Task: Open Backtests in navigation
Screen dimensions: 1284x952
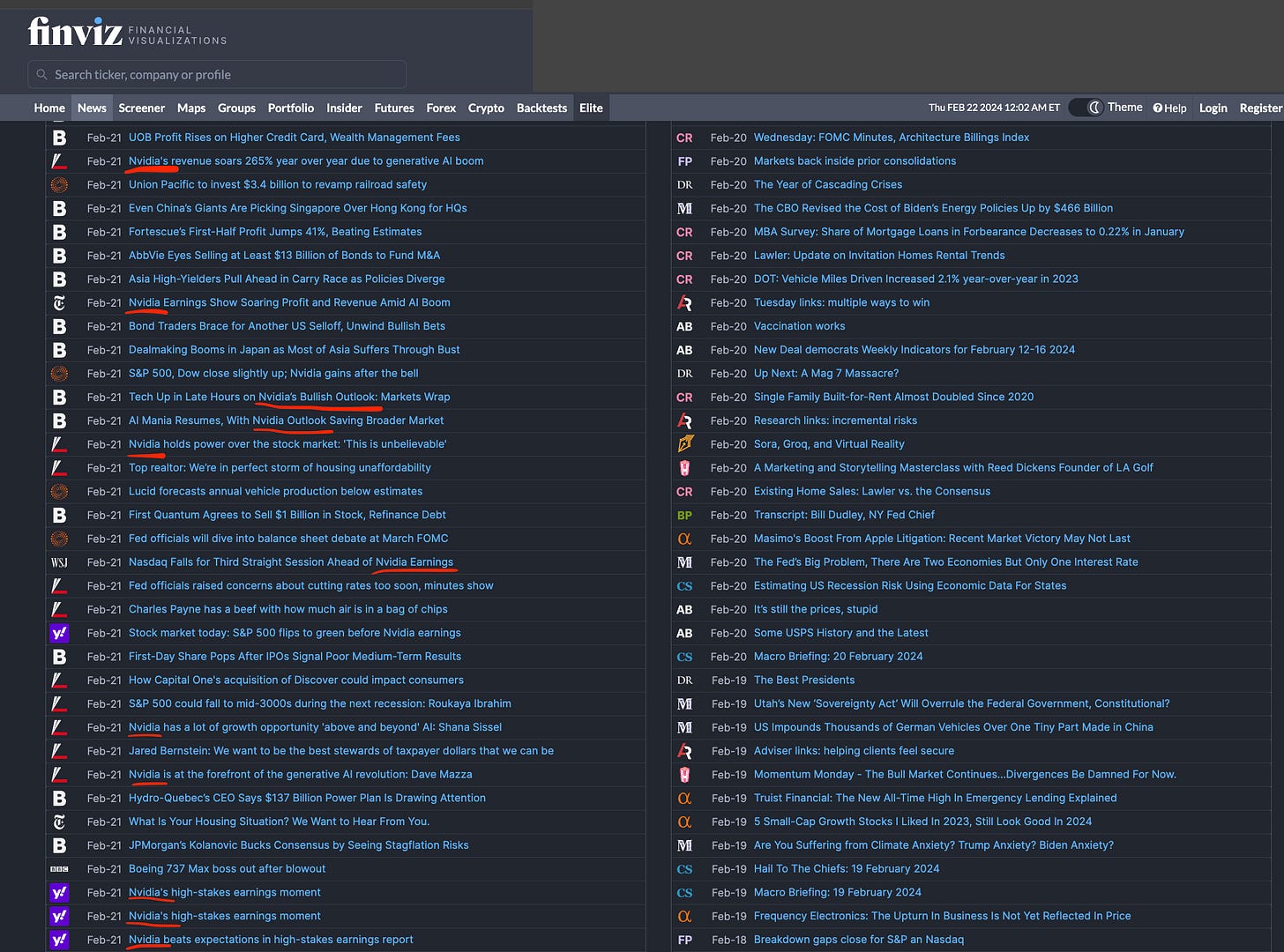Action: [x=541, y=108]
